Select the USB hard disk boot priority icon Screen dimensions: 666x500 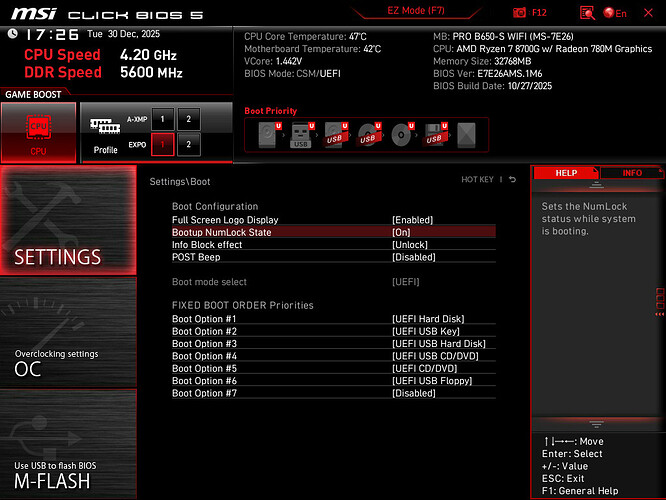(x=336, y=135)
